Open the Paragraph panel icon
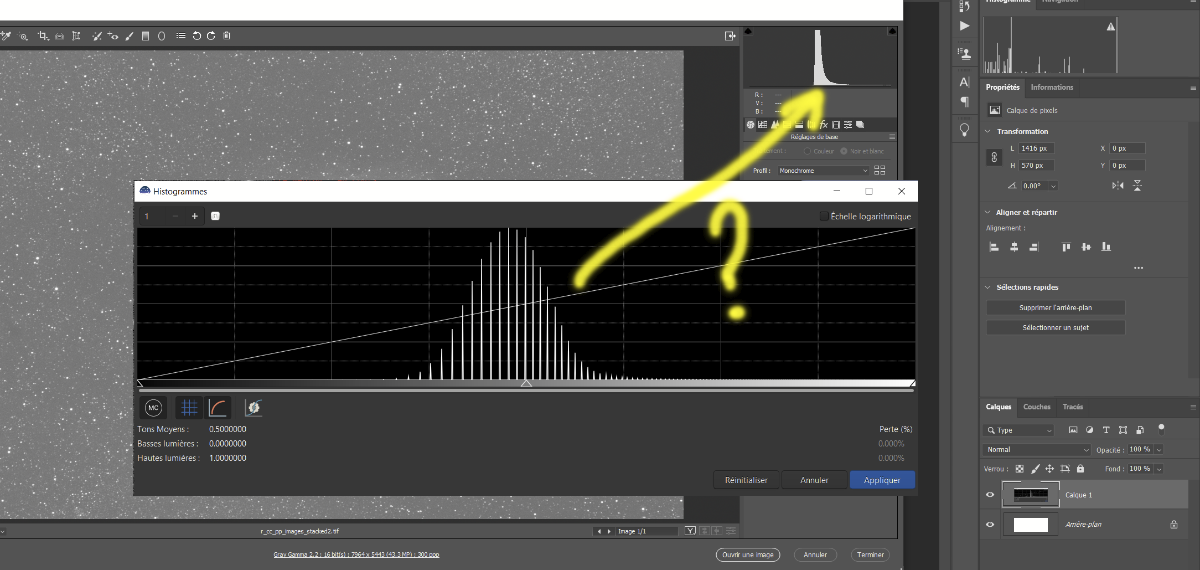 point(964,101)
